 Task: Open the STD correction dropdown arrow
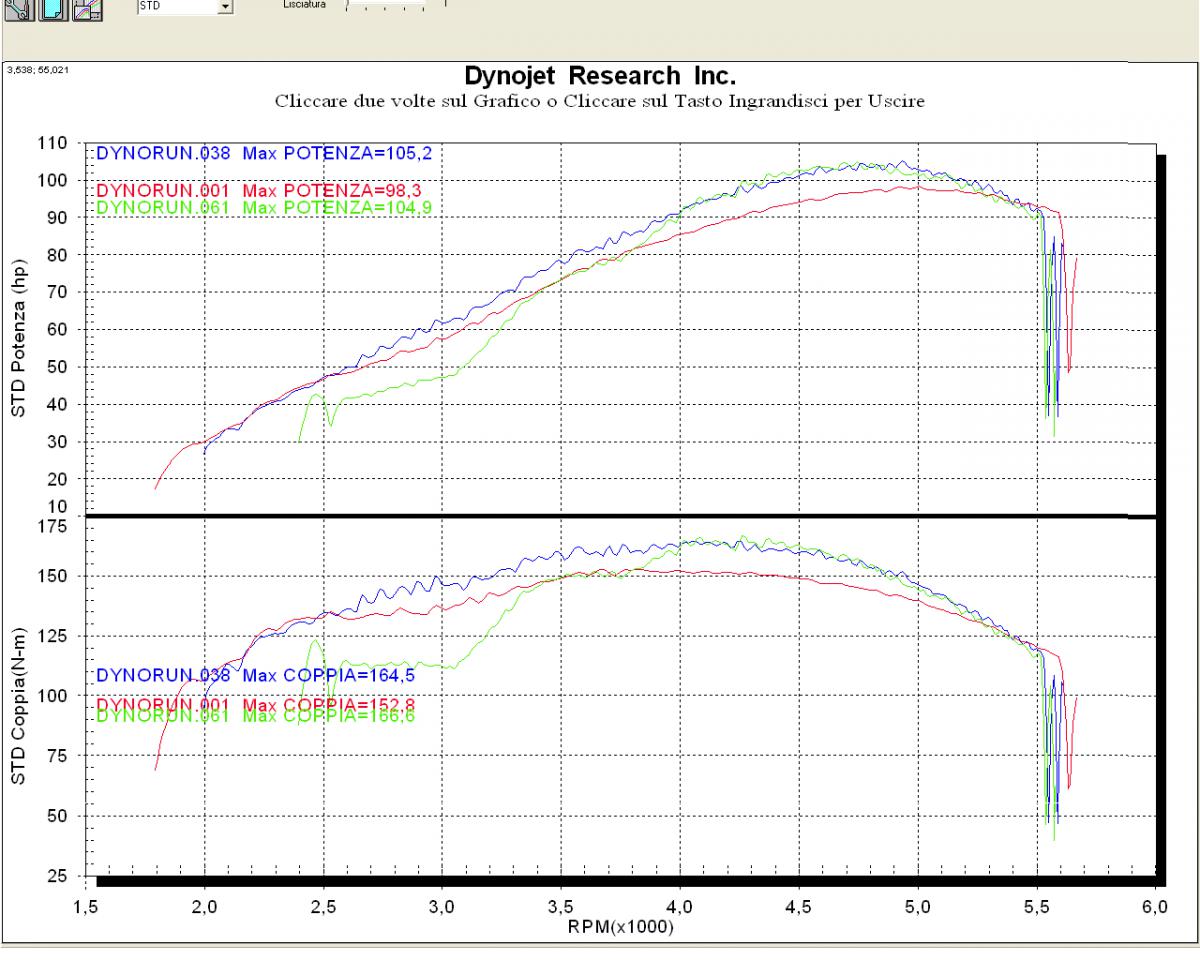[x=225, y=7]
